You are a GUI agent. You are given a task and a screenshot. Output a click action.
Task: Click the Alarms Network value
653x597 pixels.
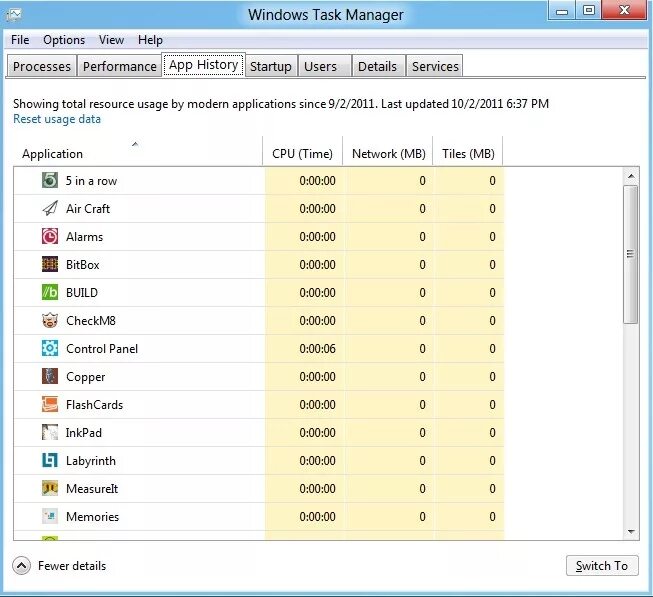click(x=422, y=237)
